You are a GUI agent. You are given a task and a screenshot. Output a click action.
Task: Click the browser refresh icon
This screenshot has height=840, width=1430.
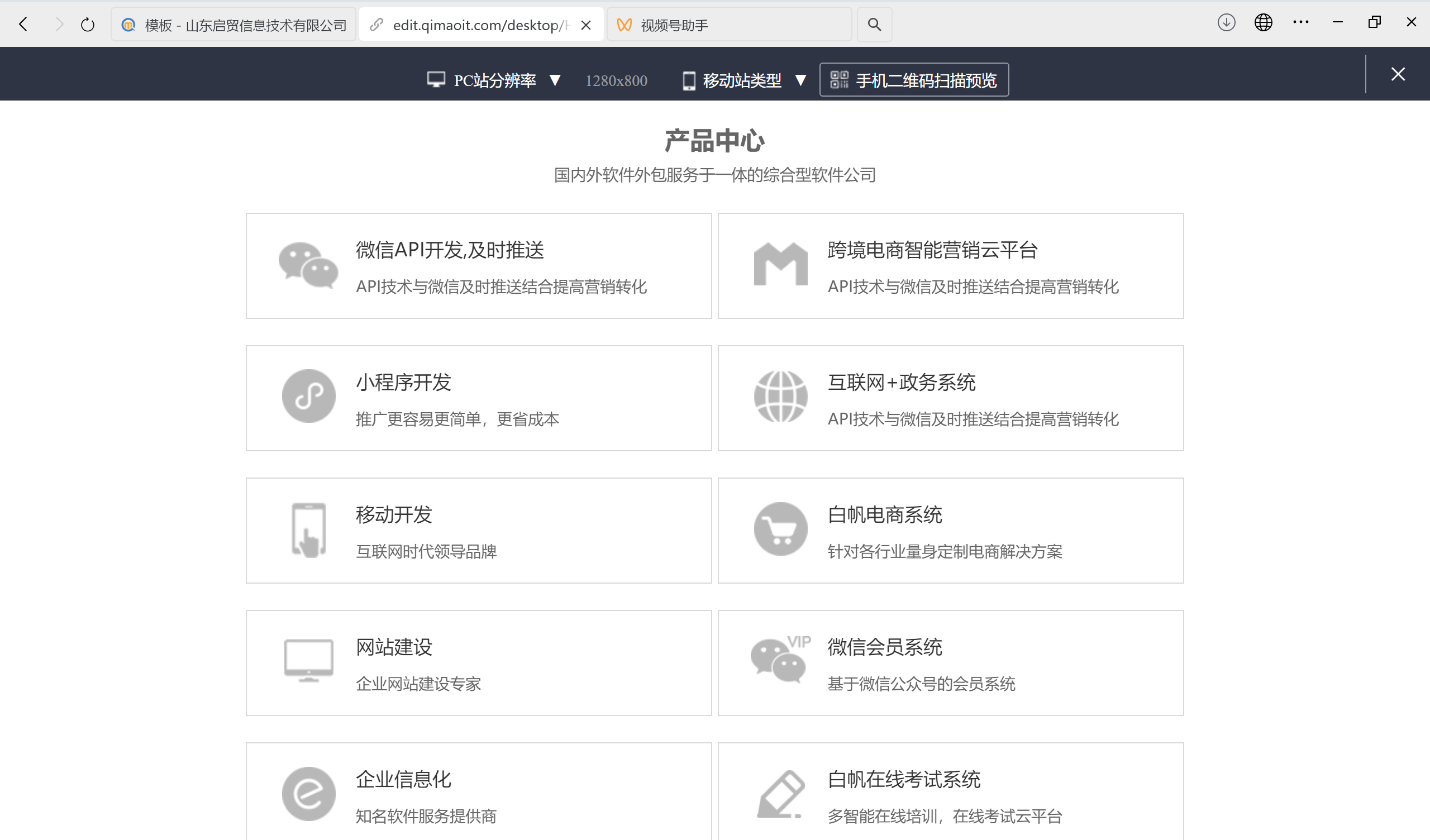[87, 24]
